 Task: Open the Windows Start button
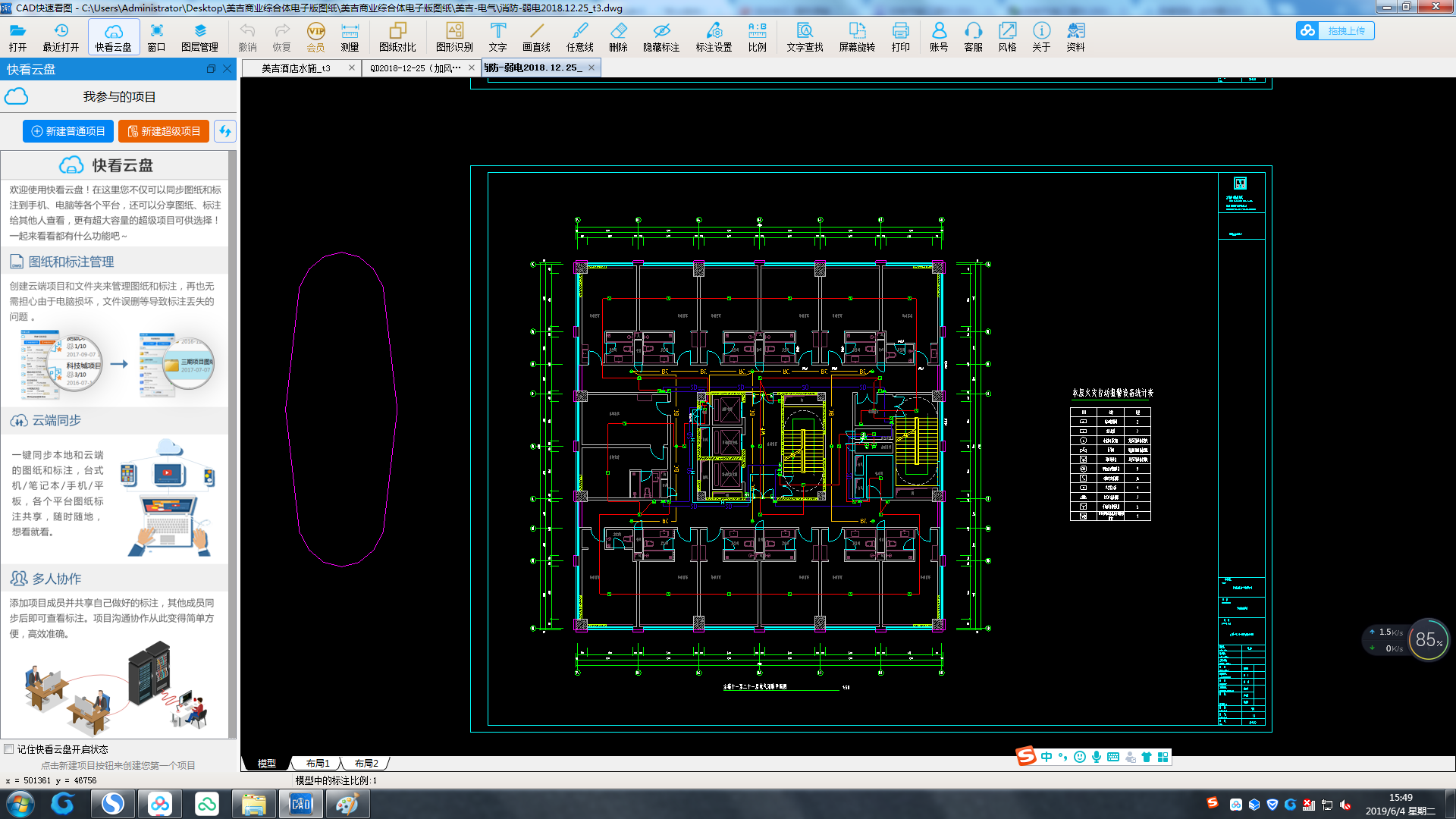20,804
